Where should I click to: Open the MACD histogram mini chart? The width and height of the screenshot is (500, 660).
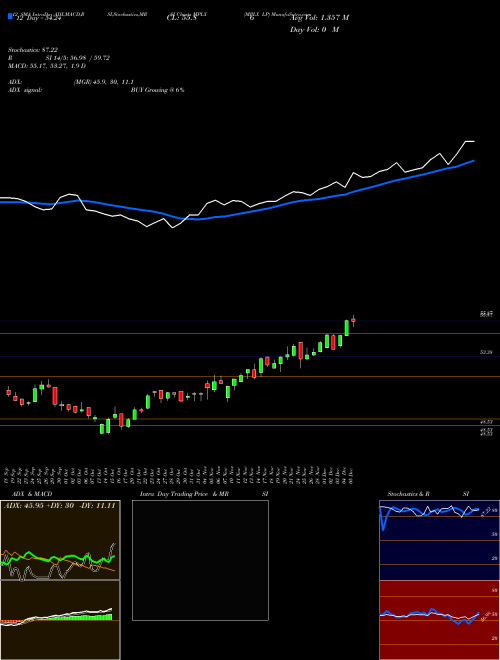60,620
